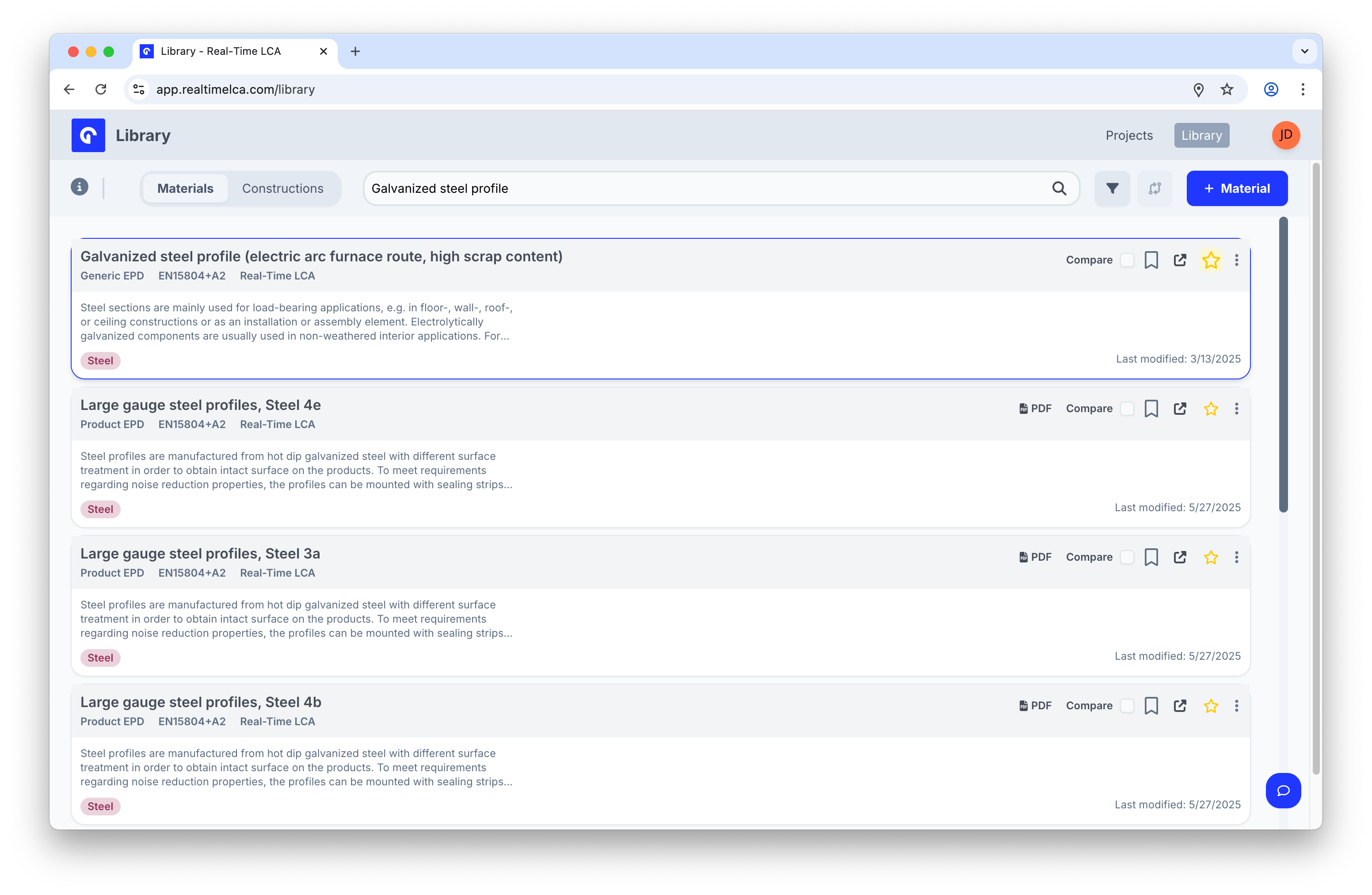Open the browser profile icon
Image resolution: width=1372 pixels, height=895 pixels.
coord(1271,89)
